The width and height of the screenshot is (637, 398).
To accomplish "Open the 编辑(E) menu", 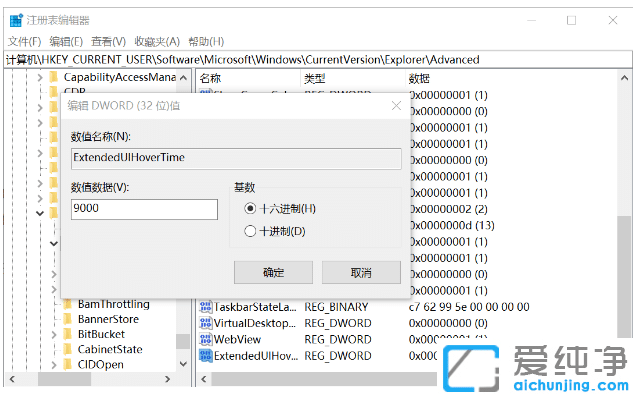I will [x=66, y=41].
